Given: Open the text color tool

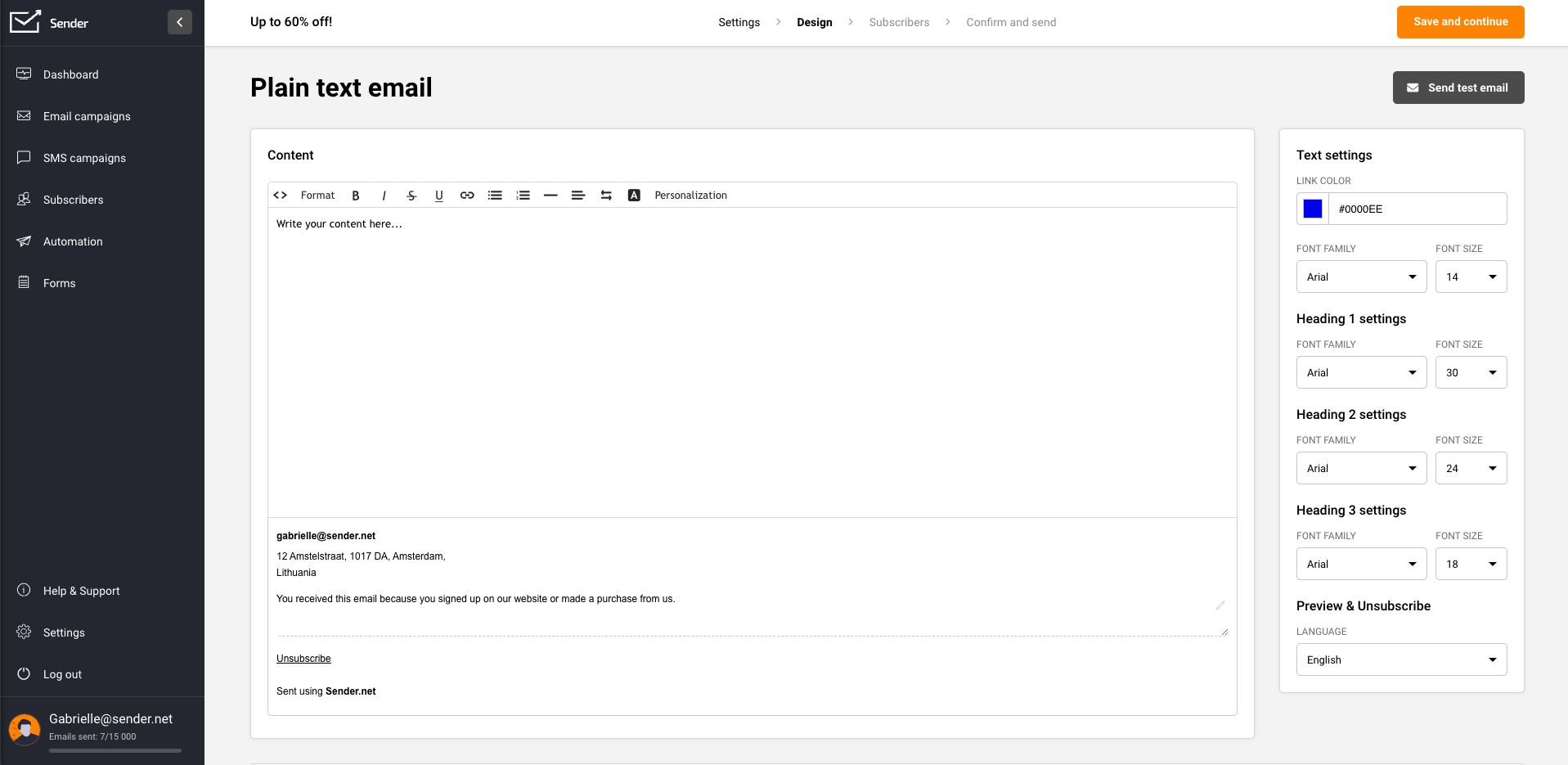Looking at the screenshot, I should click(x=634, y=196).
